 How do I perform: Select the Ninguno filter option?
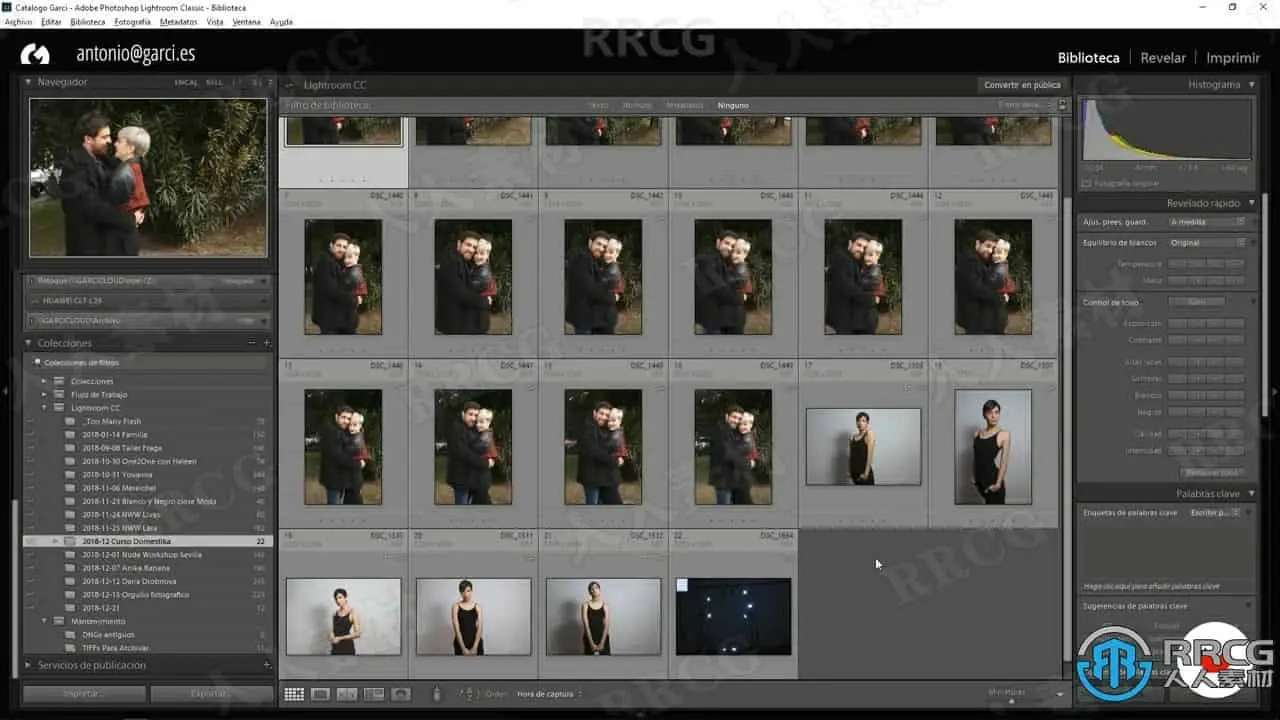pyautogui.click(x=732, y=105)
